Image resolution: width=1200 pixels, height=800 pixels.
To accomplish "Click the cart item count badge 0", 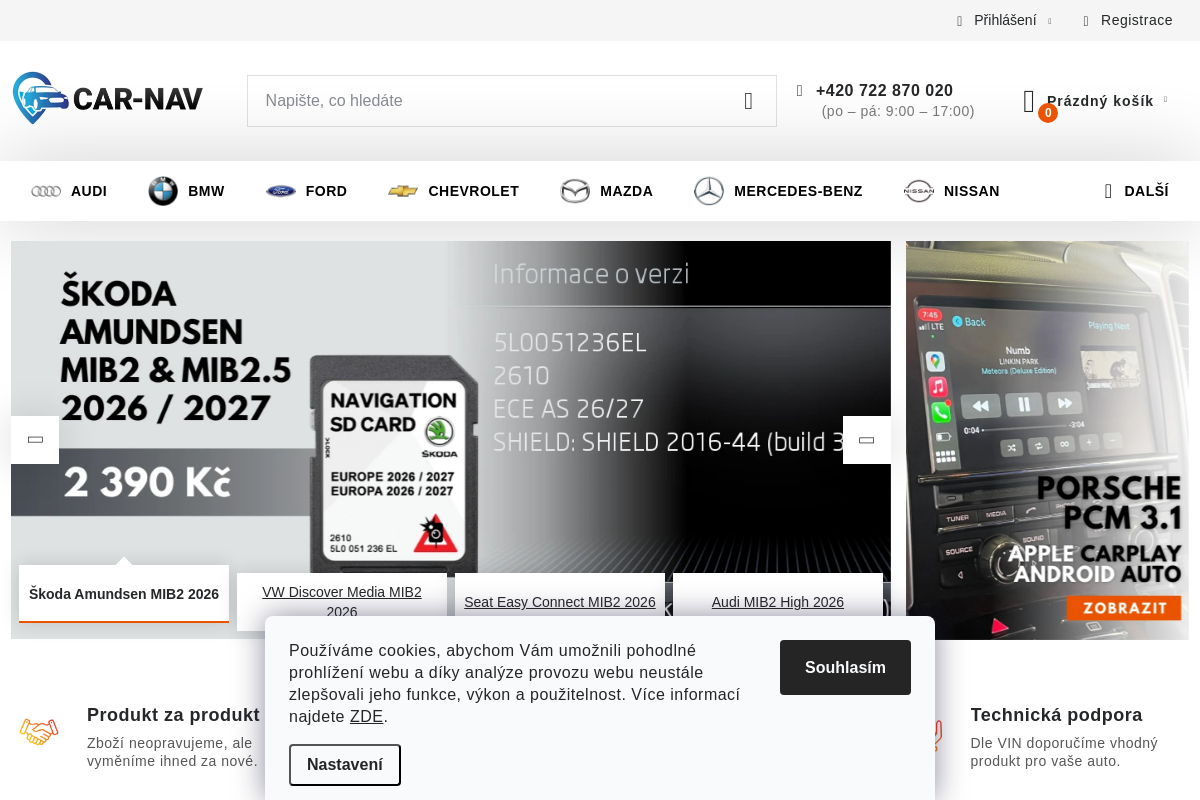I will (x=1048, y=113).
